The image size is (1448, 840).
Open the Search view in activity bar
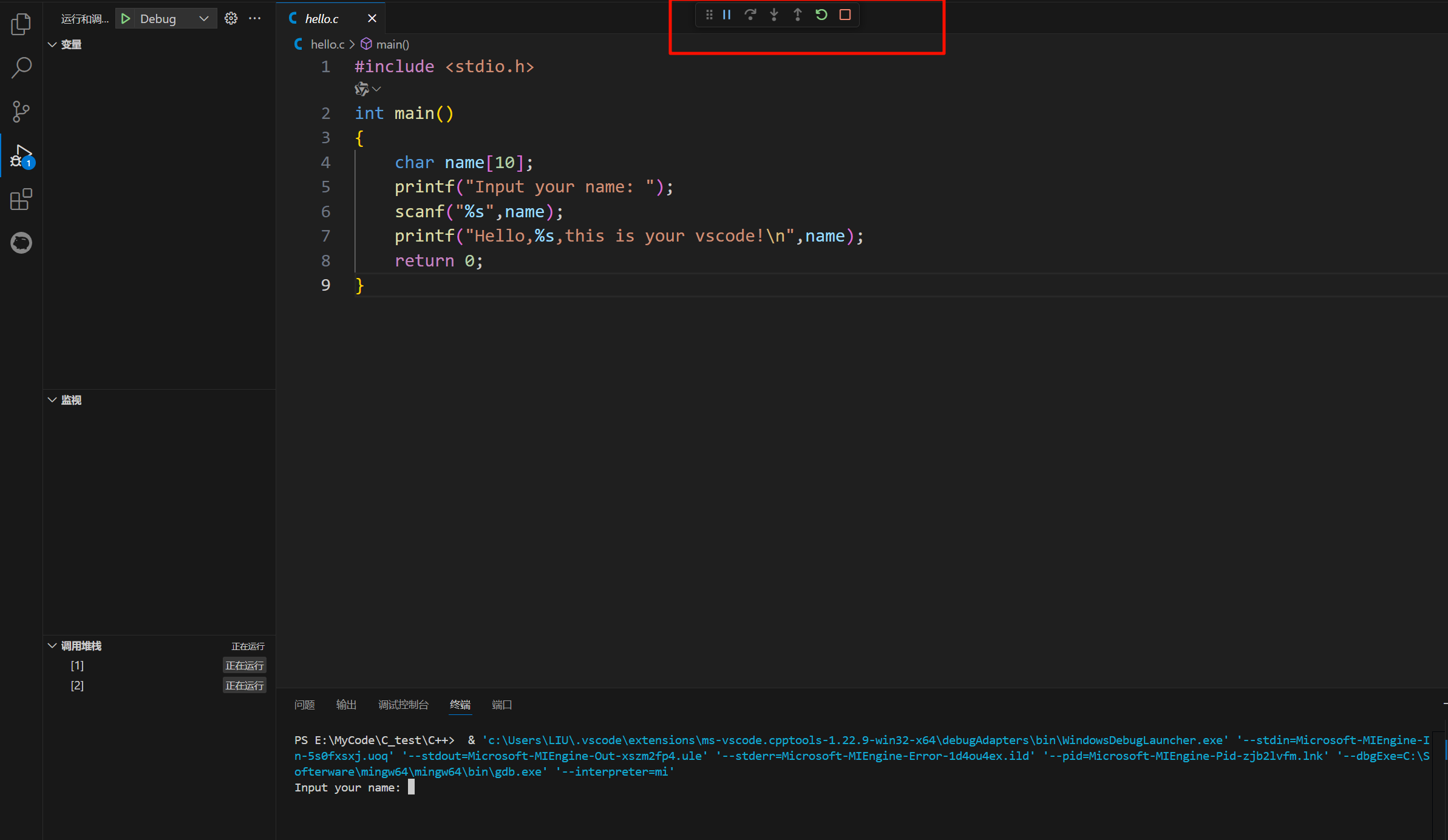21,68
